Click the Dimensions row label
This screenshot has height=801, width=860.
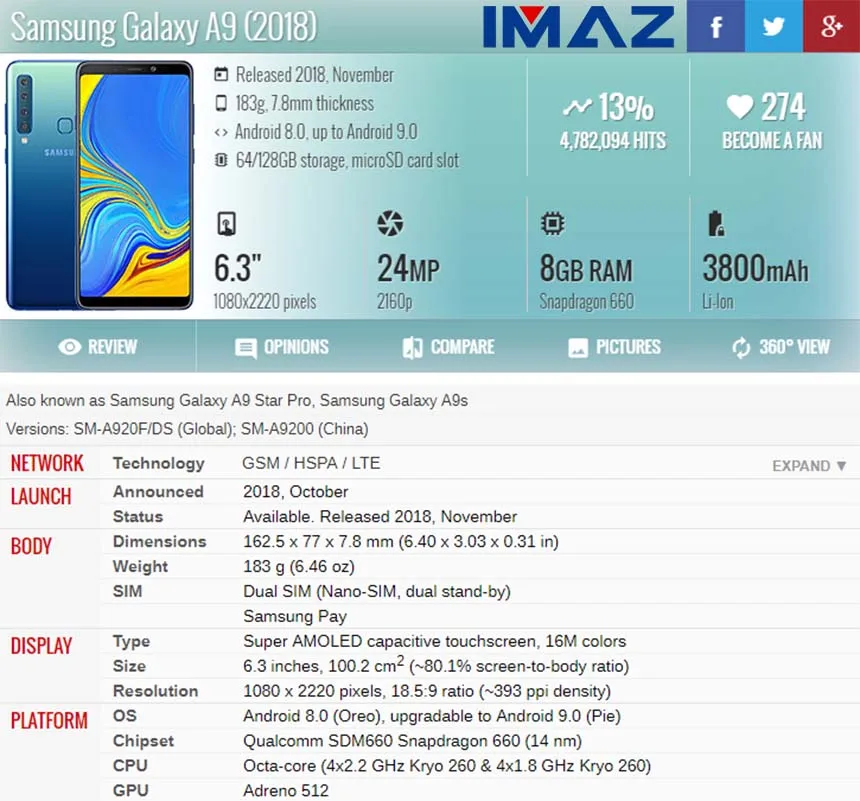tap(160, 541)
